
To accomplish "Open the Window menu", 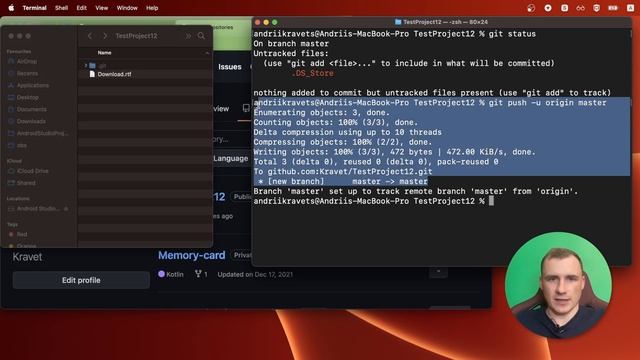I will coord(127,8).
